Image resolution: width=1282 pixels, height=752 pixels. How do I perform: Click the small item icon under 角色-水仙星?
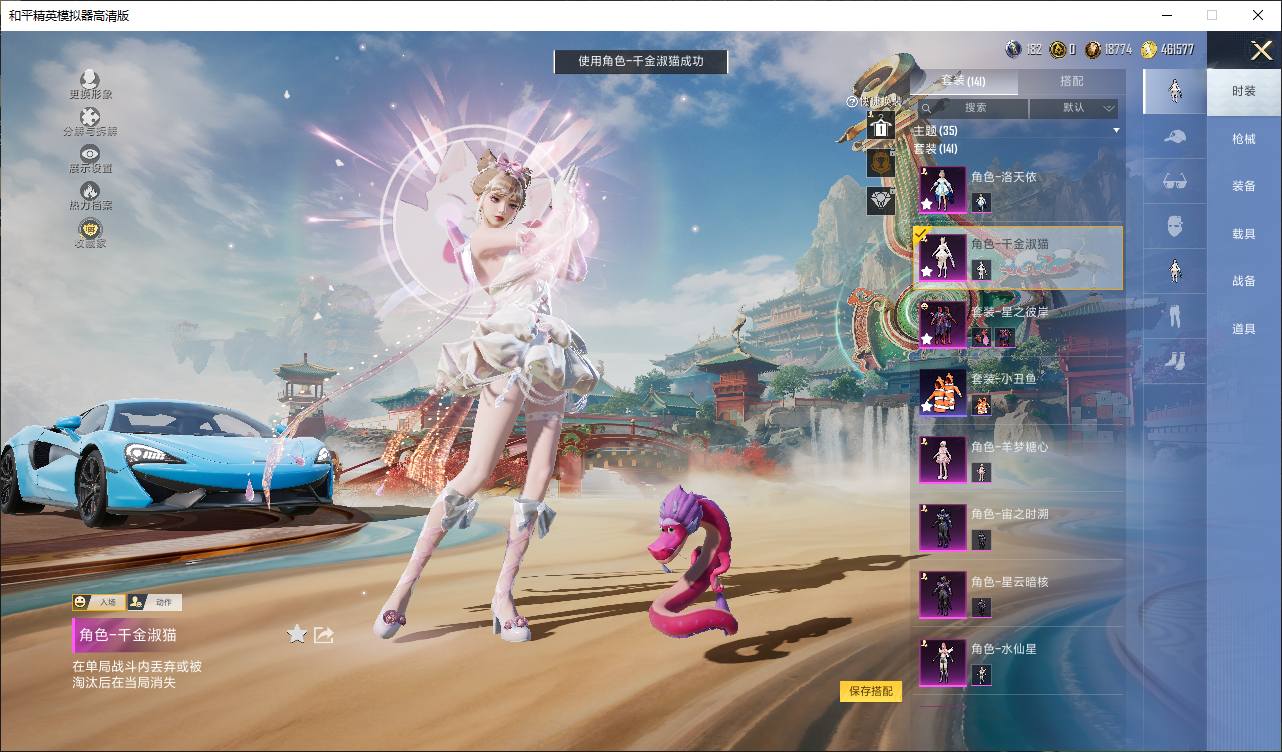[981, 674]
